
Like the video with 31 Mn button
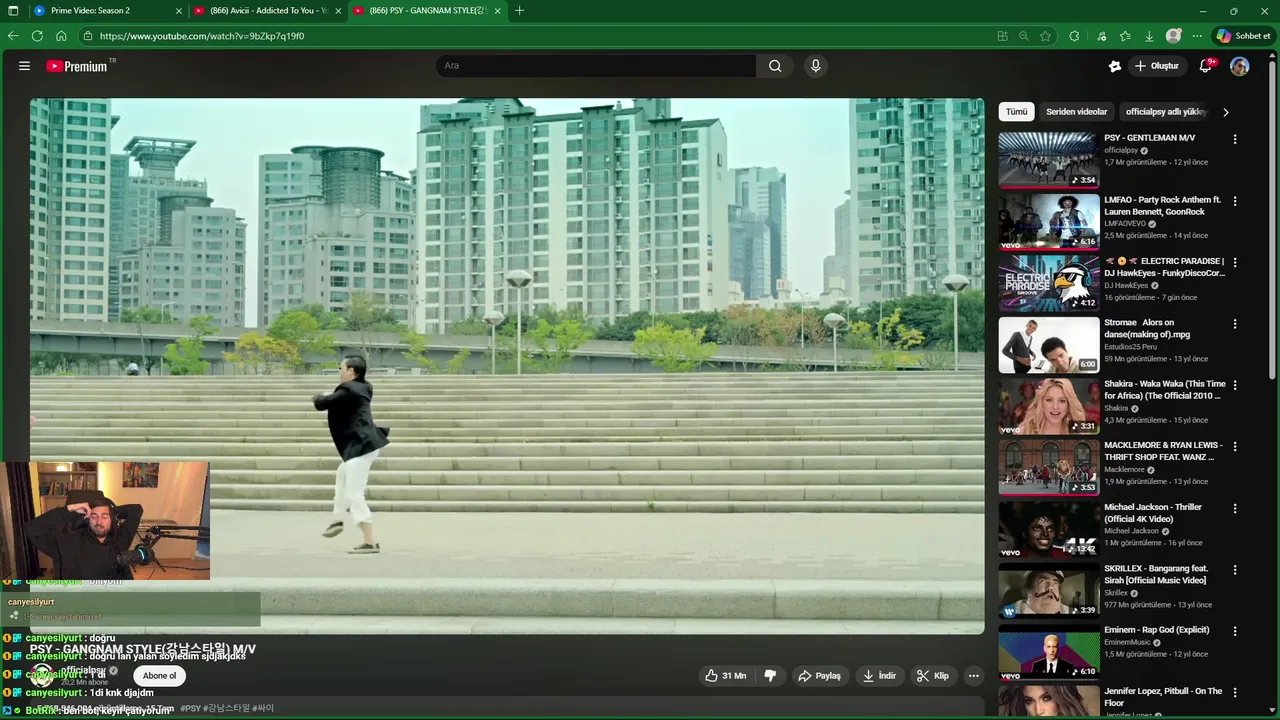click(x=726, y=676)
